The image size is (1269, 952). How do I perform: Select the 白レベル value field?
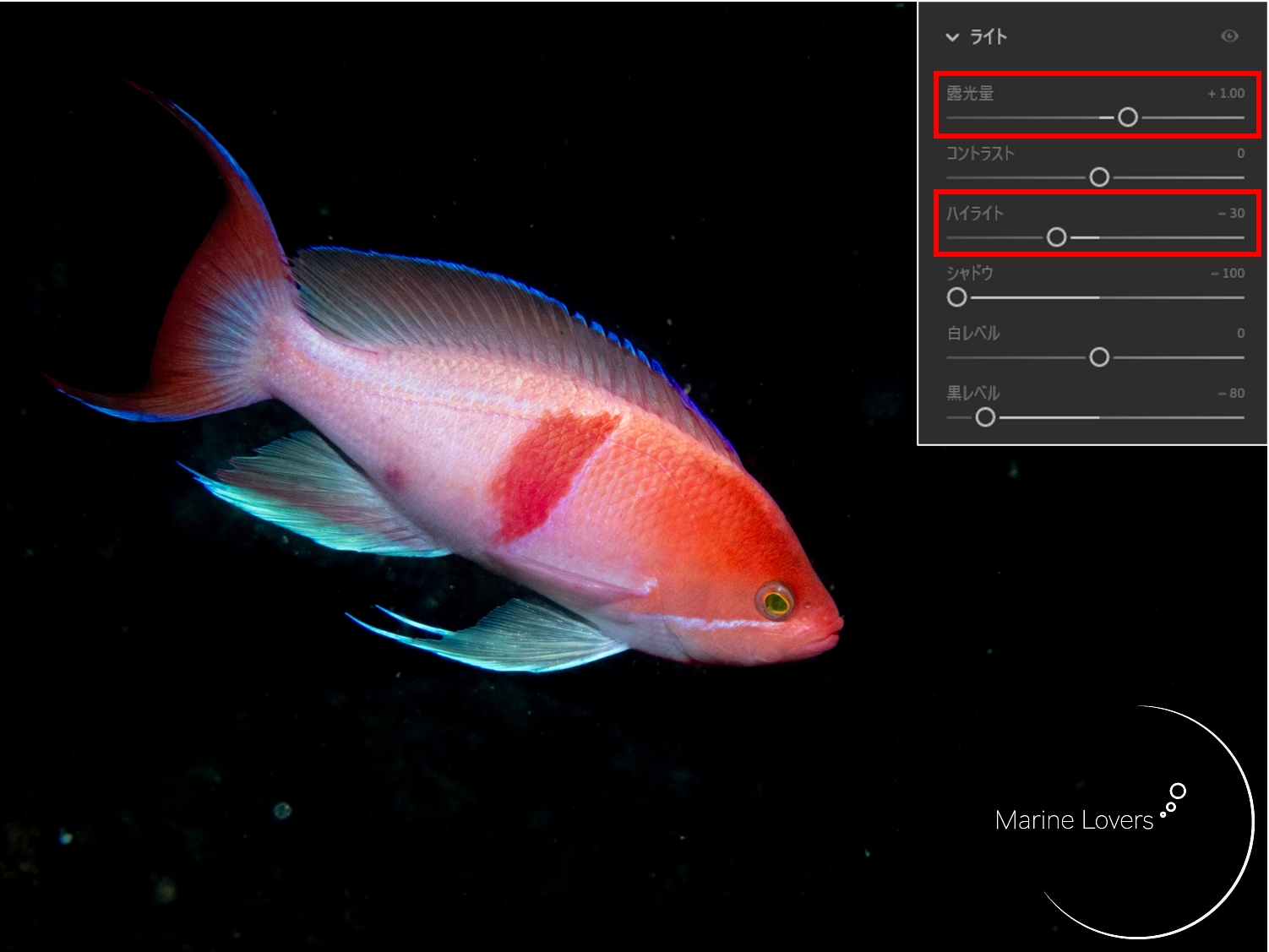pos(1239,334)
